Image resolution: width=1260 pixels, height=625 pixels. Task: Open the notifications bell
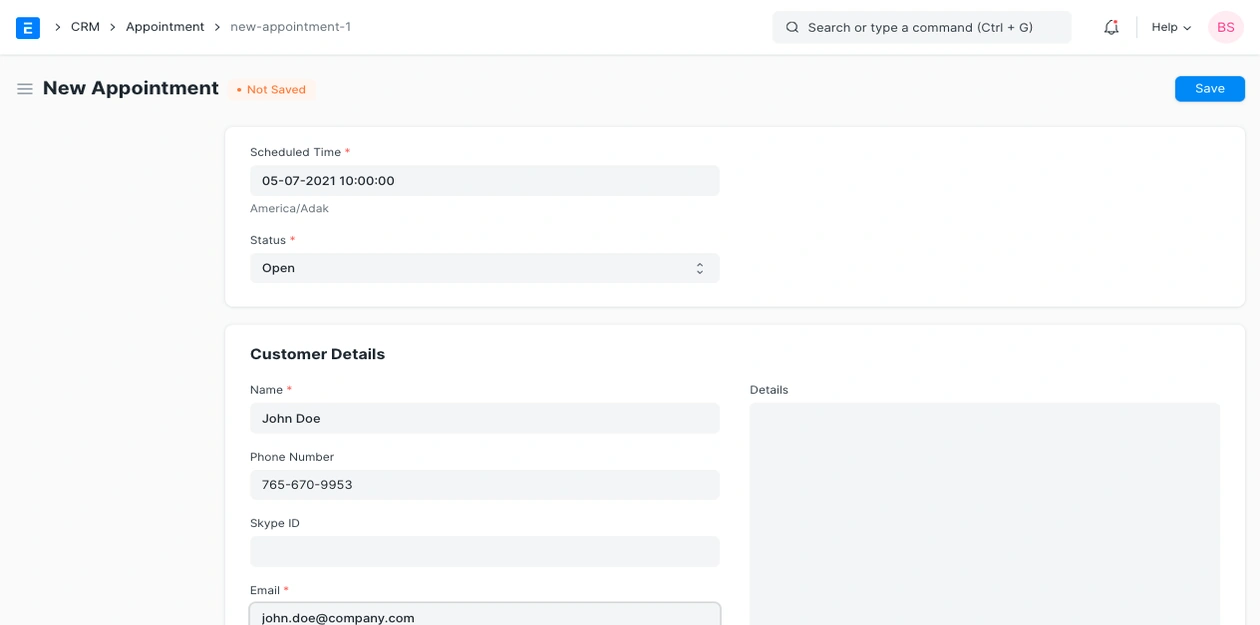[1111, 28]
